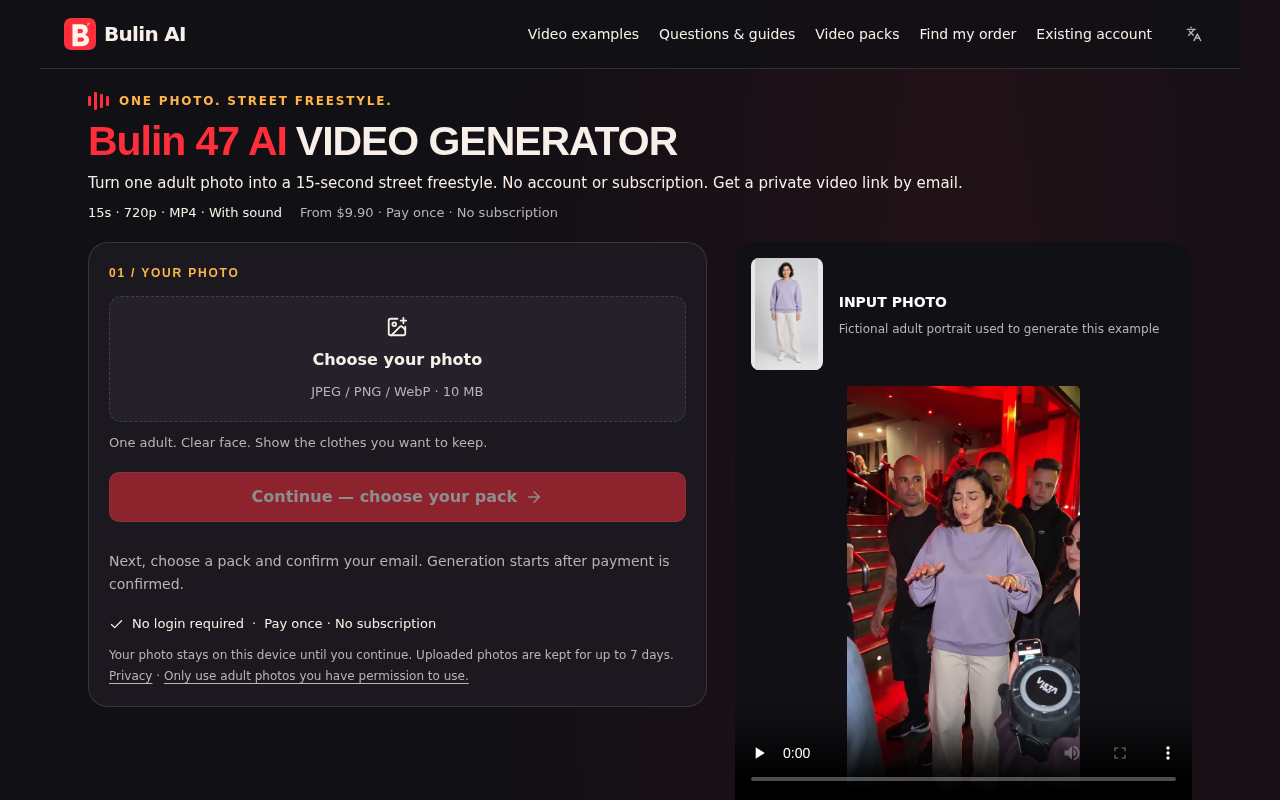Click the '01 / YOUR PHOTO' label

(x=174, y=273)
